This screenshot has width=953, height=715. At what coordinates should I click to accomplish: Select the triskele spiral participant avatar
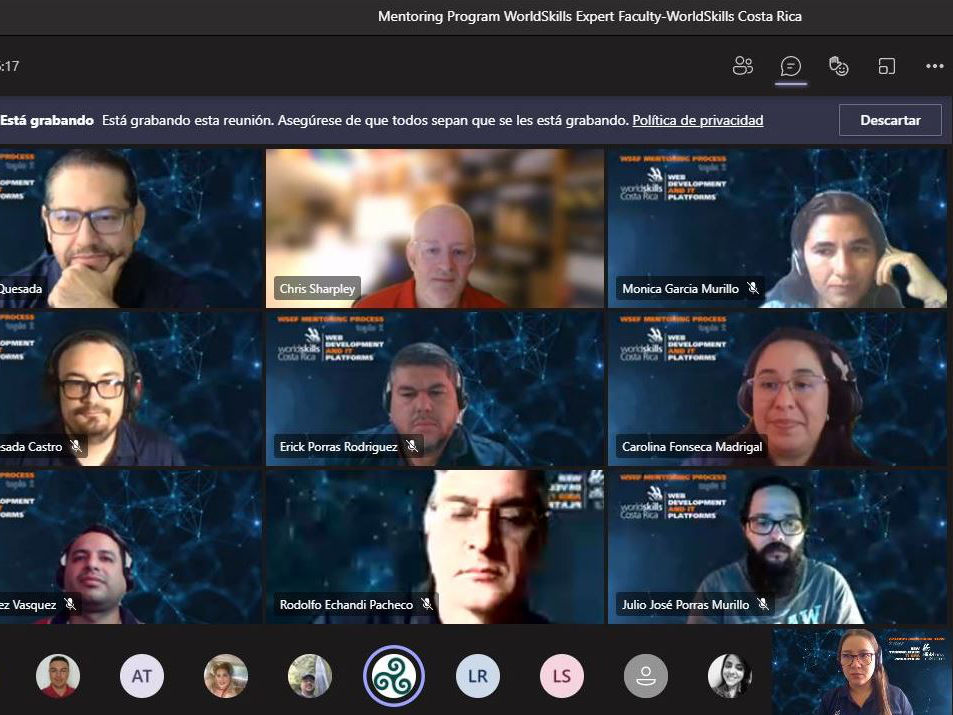point(394,676)
